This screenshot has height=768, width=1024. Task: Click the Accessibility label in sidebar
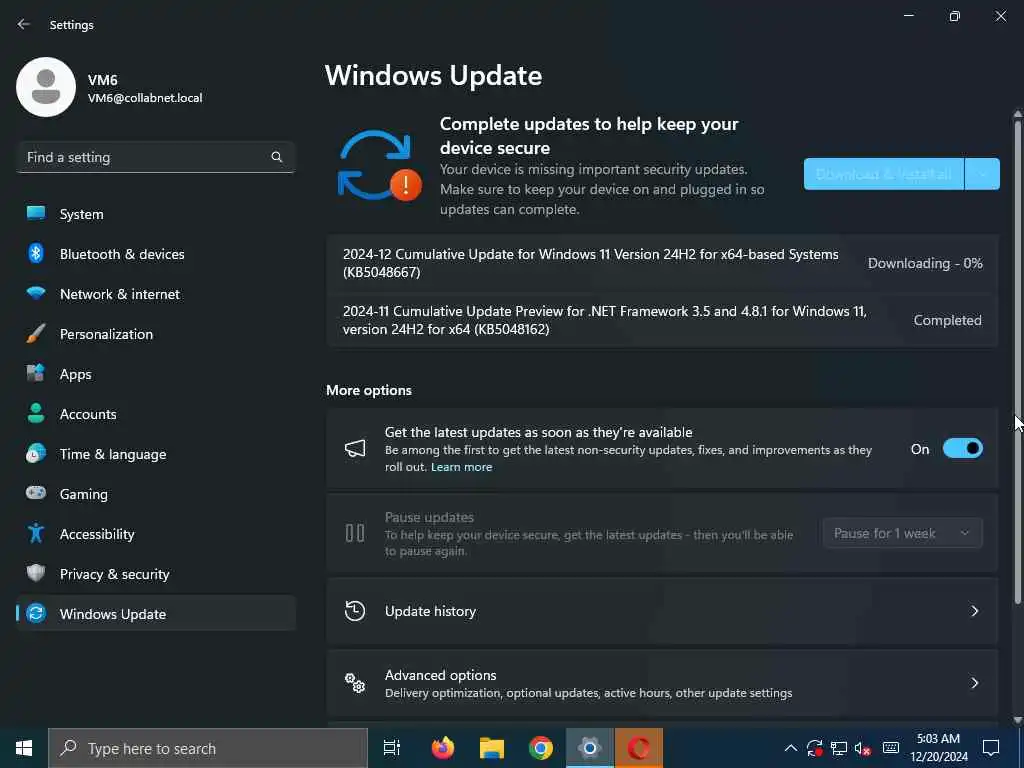97,534
